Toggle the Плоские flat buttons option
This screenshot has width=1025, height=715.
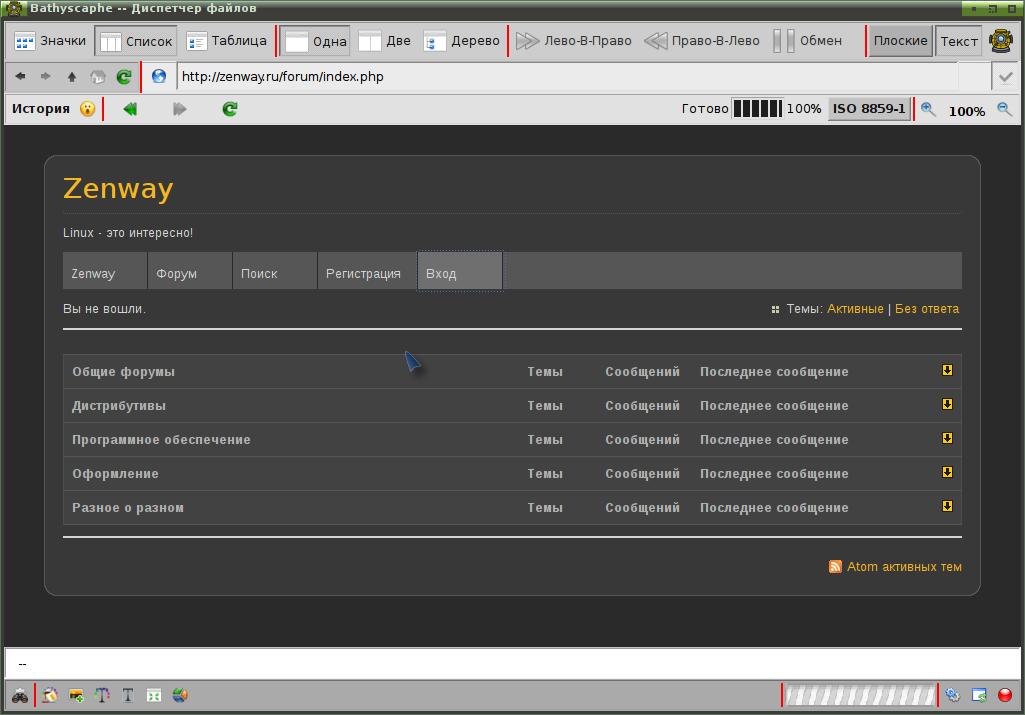point(901,41)
